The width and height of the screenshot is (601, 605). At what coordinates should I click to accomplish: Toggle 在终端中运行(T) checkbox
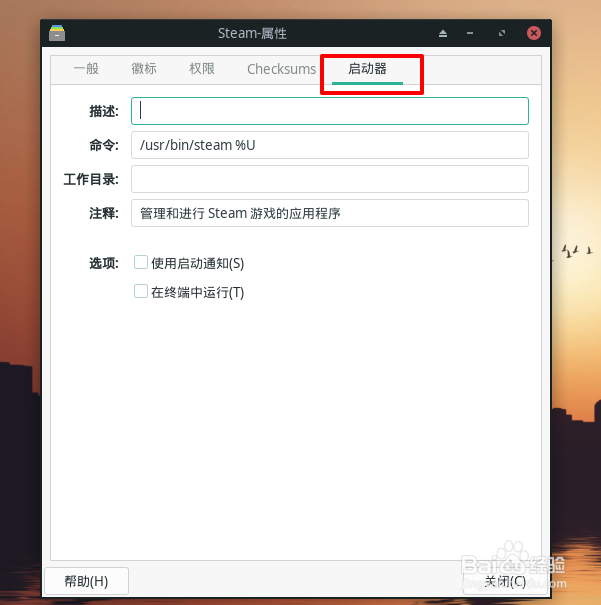point(141,291)
